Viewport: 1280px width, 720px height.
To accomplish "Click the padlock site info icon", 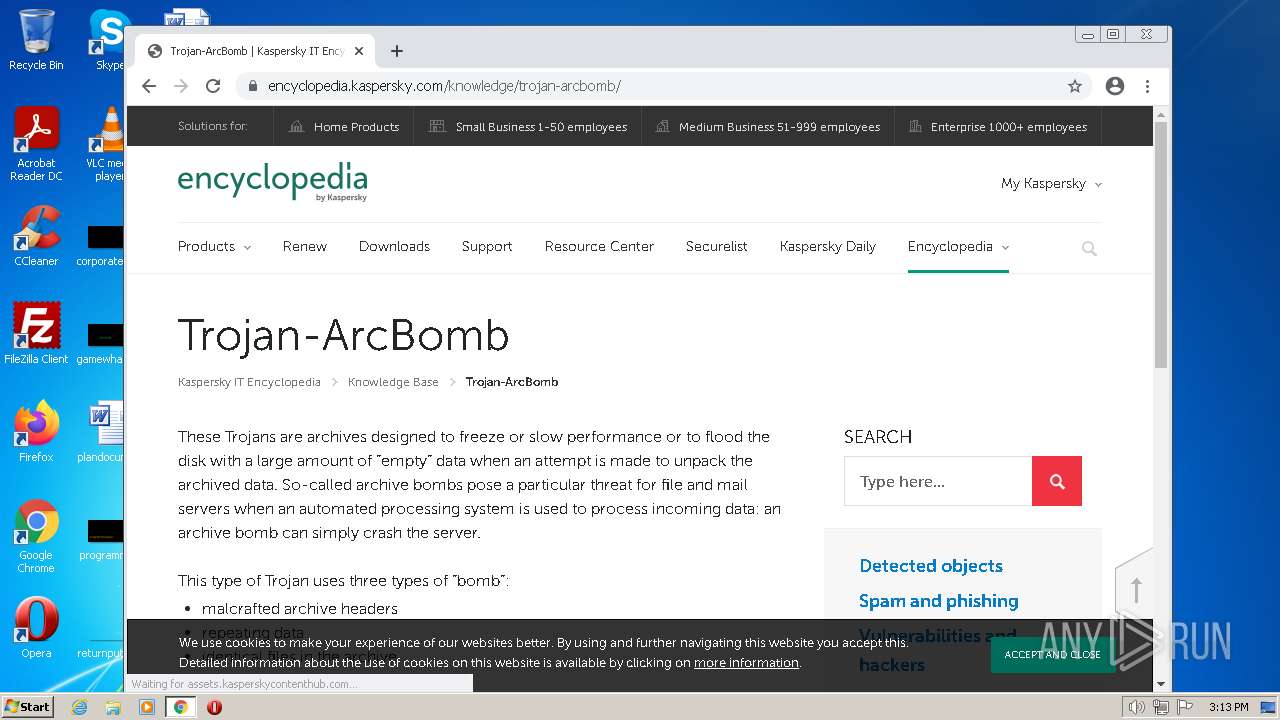I will click(253, 86).
